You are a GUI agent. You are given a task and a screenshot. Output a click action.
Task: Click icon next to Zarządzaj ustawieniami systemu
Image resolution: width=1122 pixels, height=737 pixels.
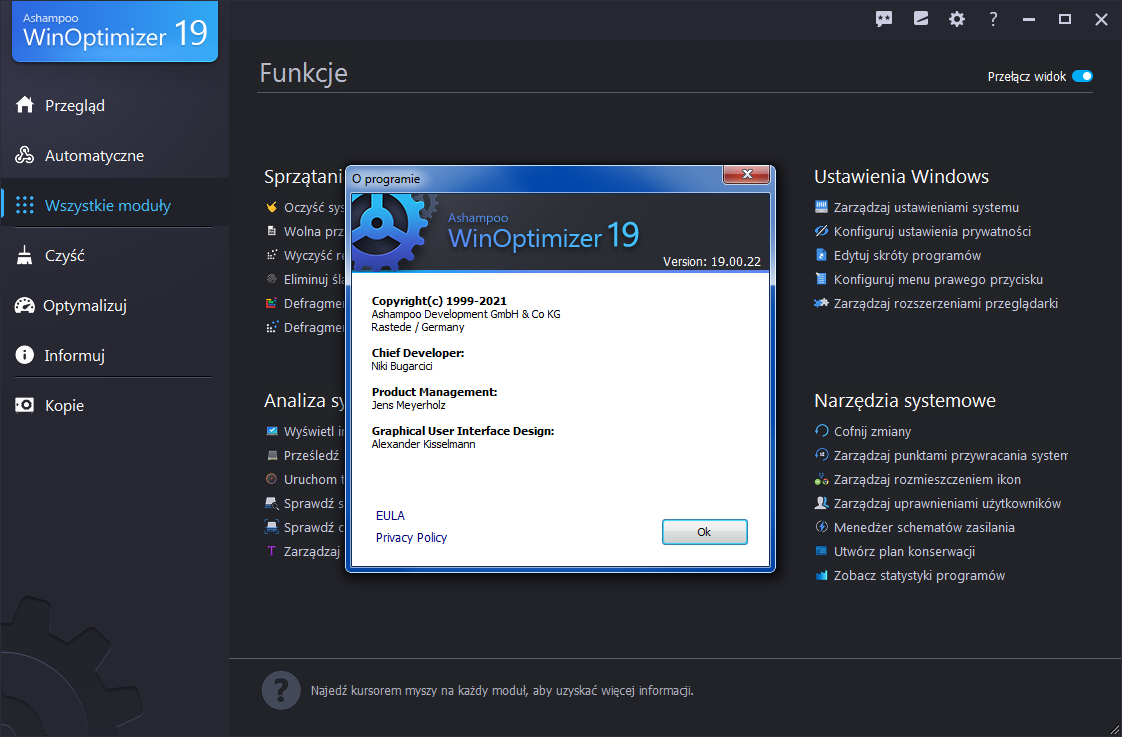[x=821, y=207]
